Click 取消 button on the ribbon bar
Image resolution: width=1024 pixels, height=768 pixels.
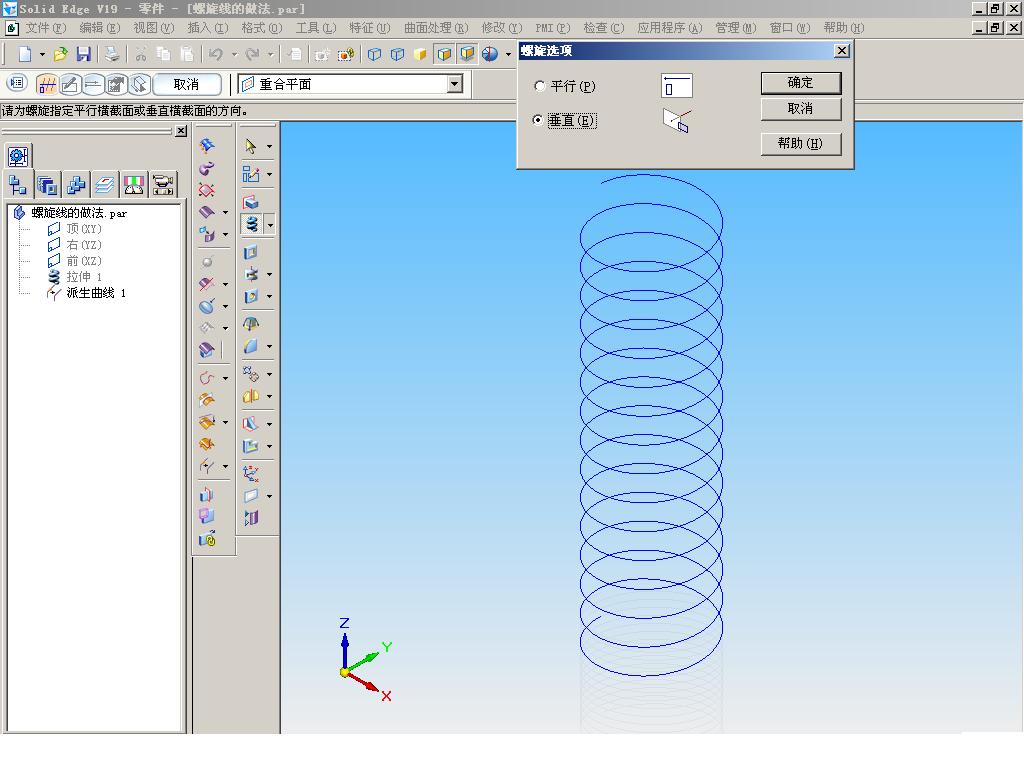tap(186, 84)
